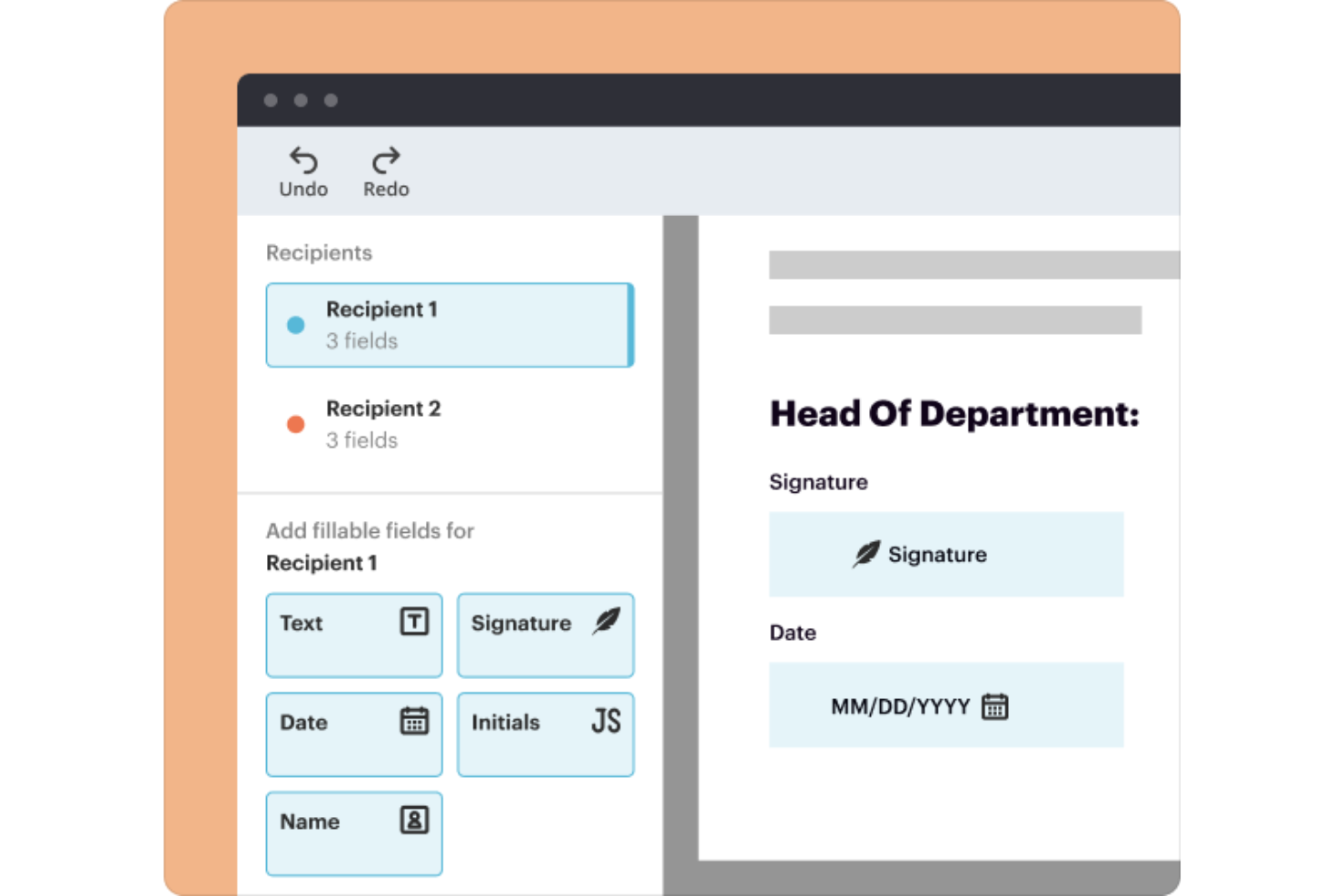
Task: Click the Date field button in the fields panel
Action: pyautogui.click(x=353, y=734)
